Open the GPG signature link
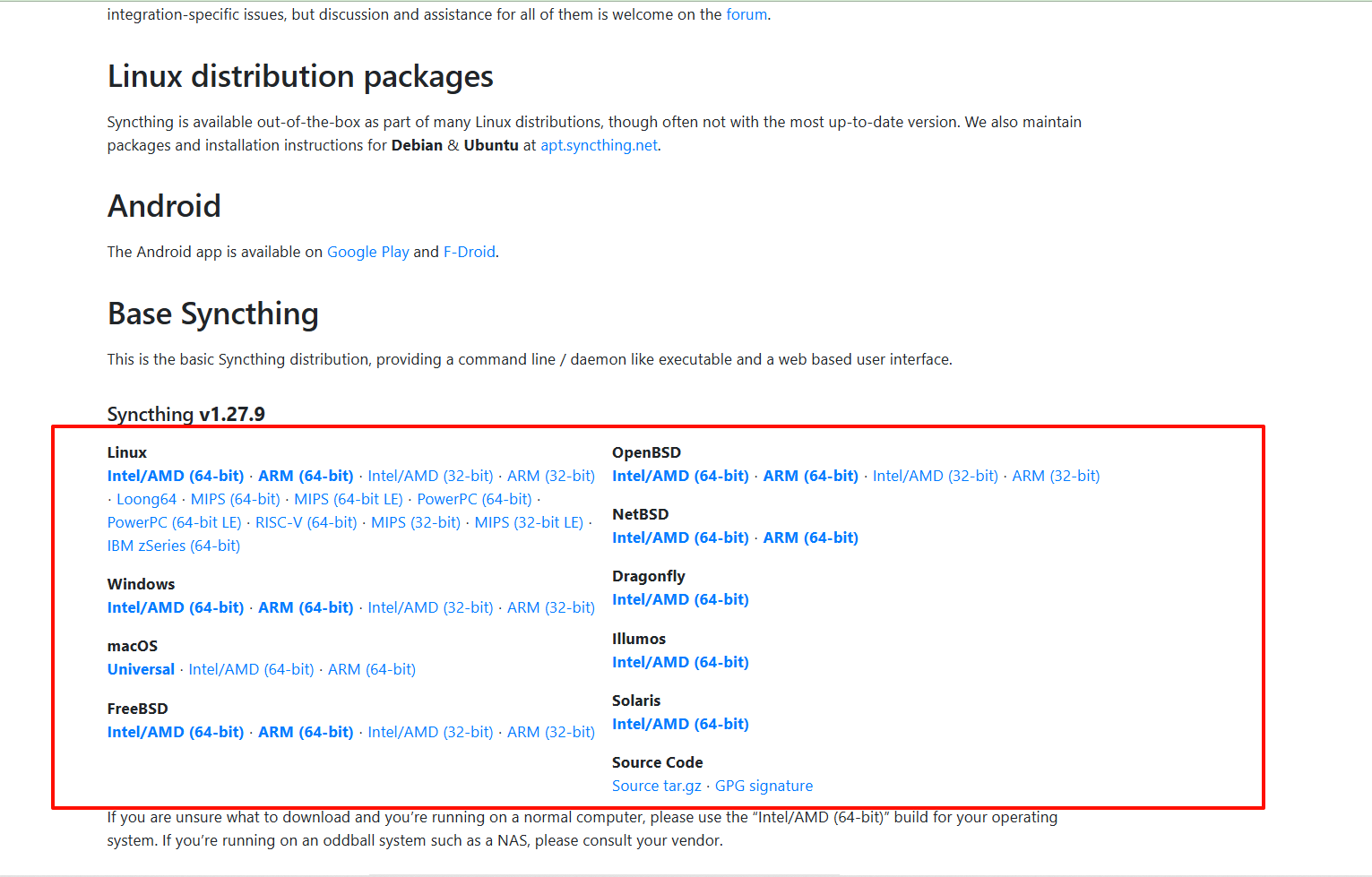The image size is (1372, 877). 764,786
